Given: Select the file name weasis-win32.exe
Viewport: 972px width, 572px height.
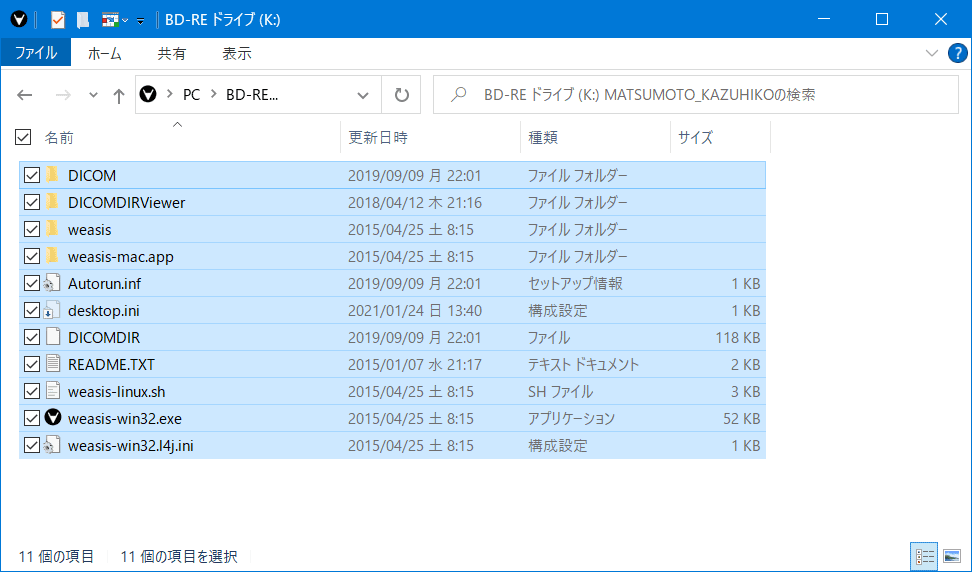Looking at the screenshot, I should click(x=125, y=419).
